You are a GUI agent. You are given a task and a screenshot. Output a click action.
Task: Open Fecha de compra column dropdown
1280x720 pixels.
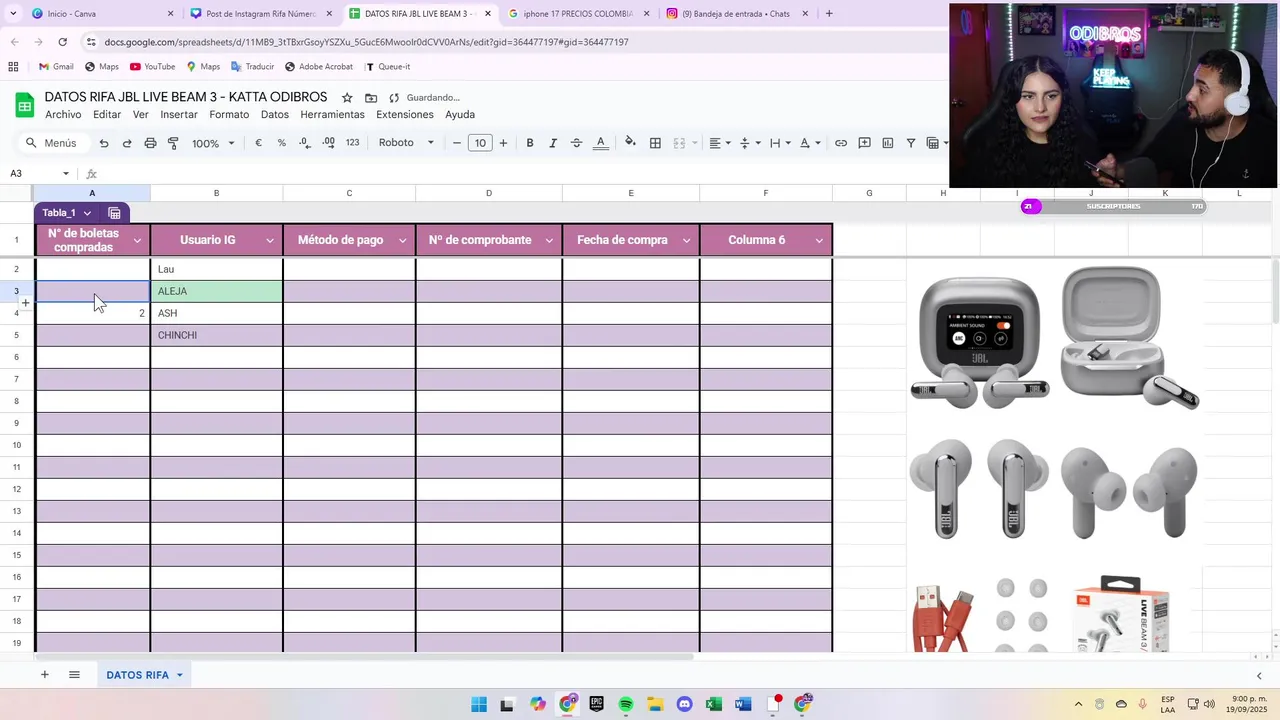(686, 241)
